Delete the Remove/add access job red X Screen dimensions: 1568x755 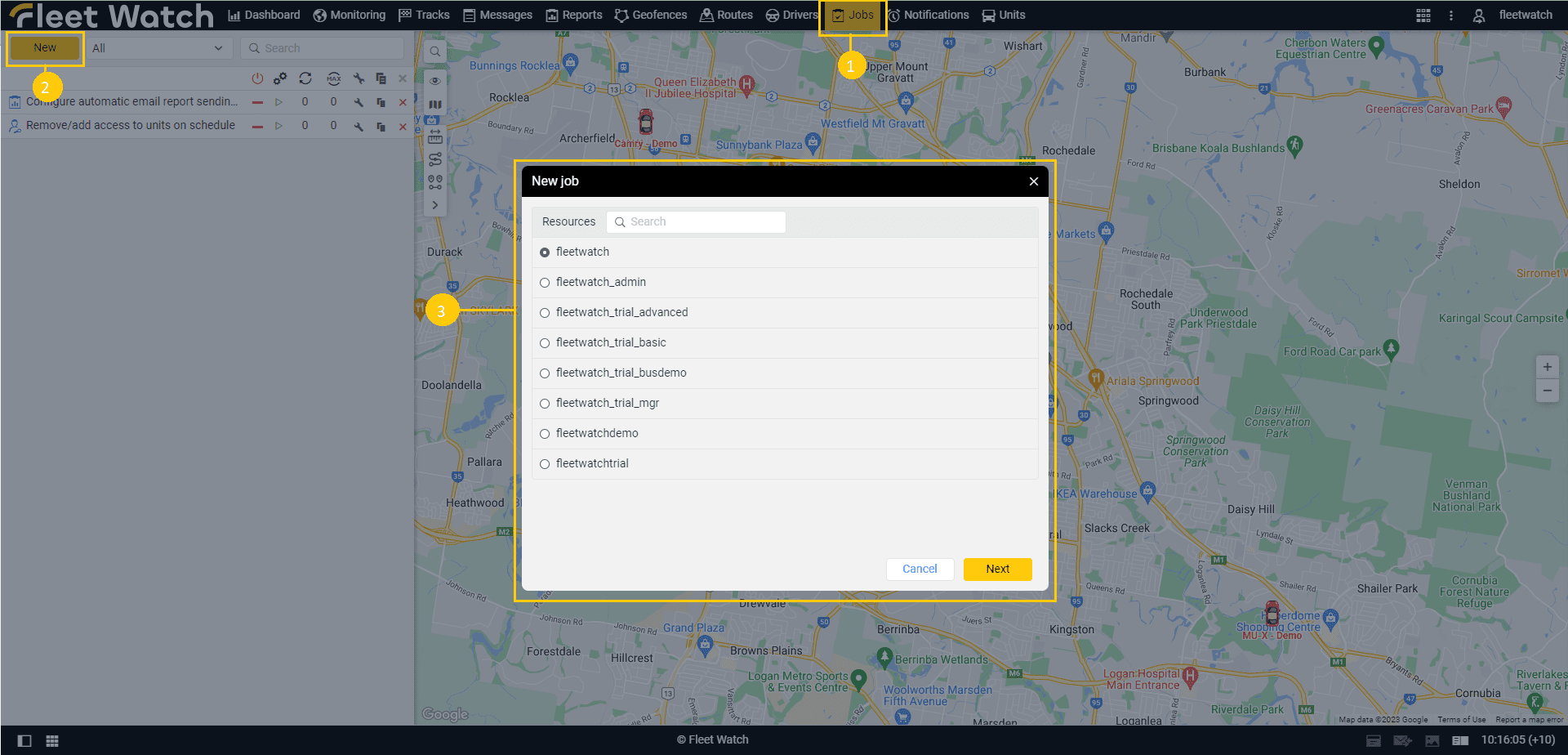point(403,127)
